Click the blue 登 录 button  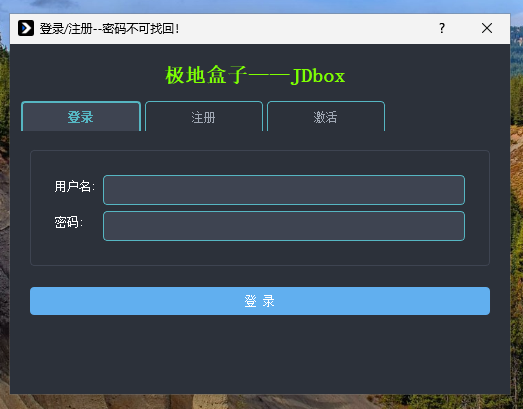coord(260,301)
